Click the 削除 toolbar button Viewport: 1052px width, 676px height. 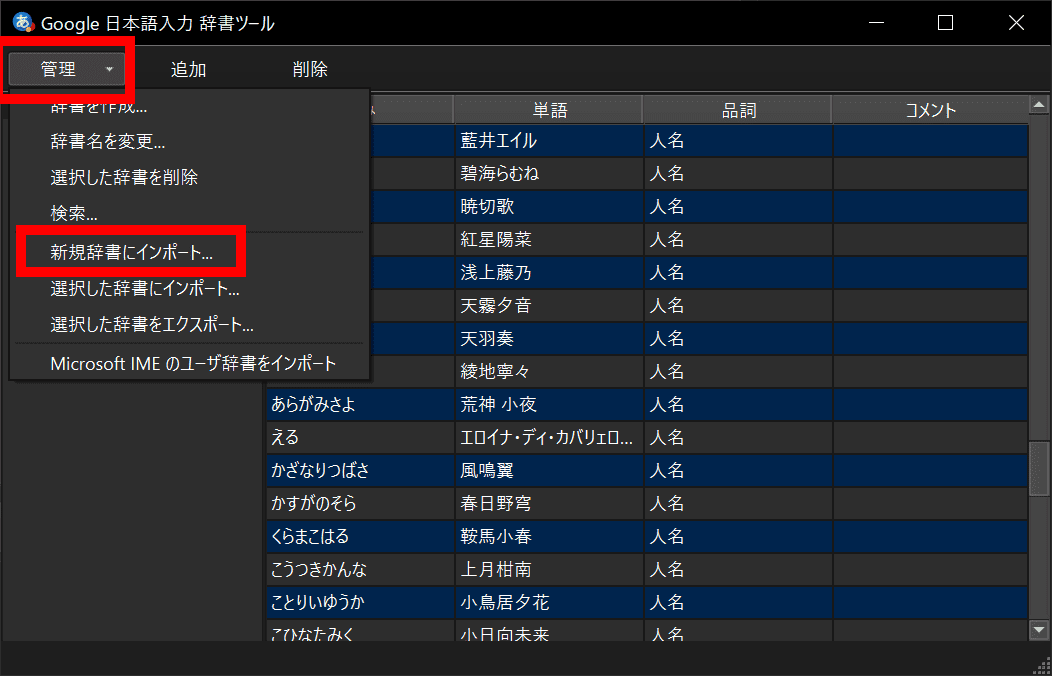310,69
